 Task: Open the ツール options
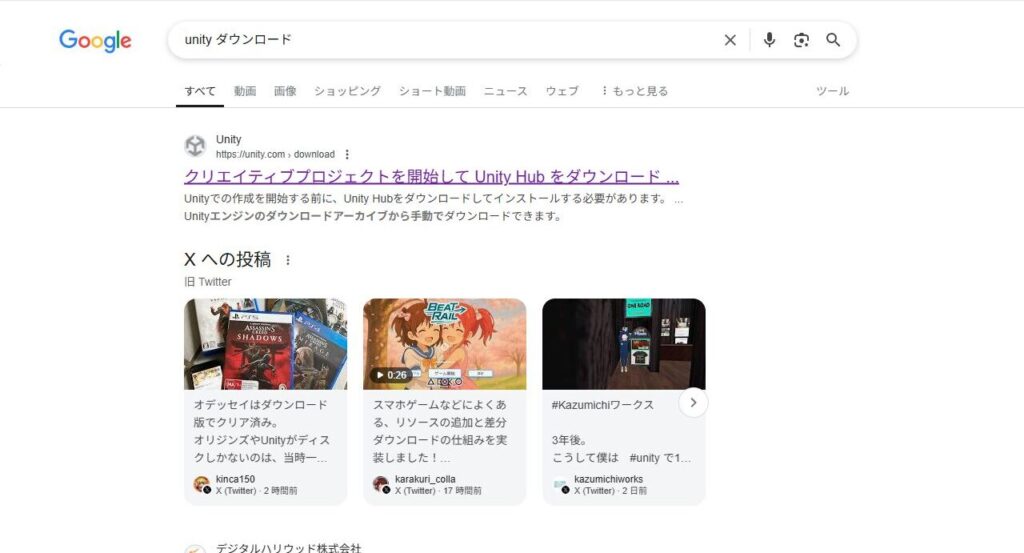833,91
